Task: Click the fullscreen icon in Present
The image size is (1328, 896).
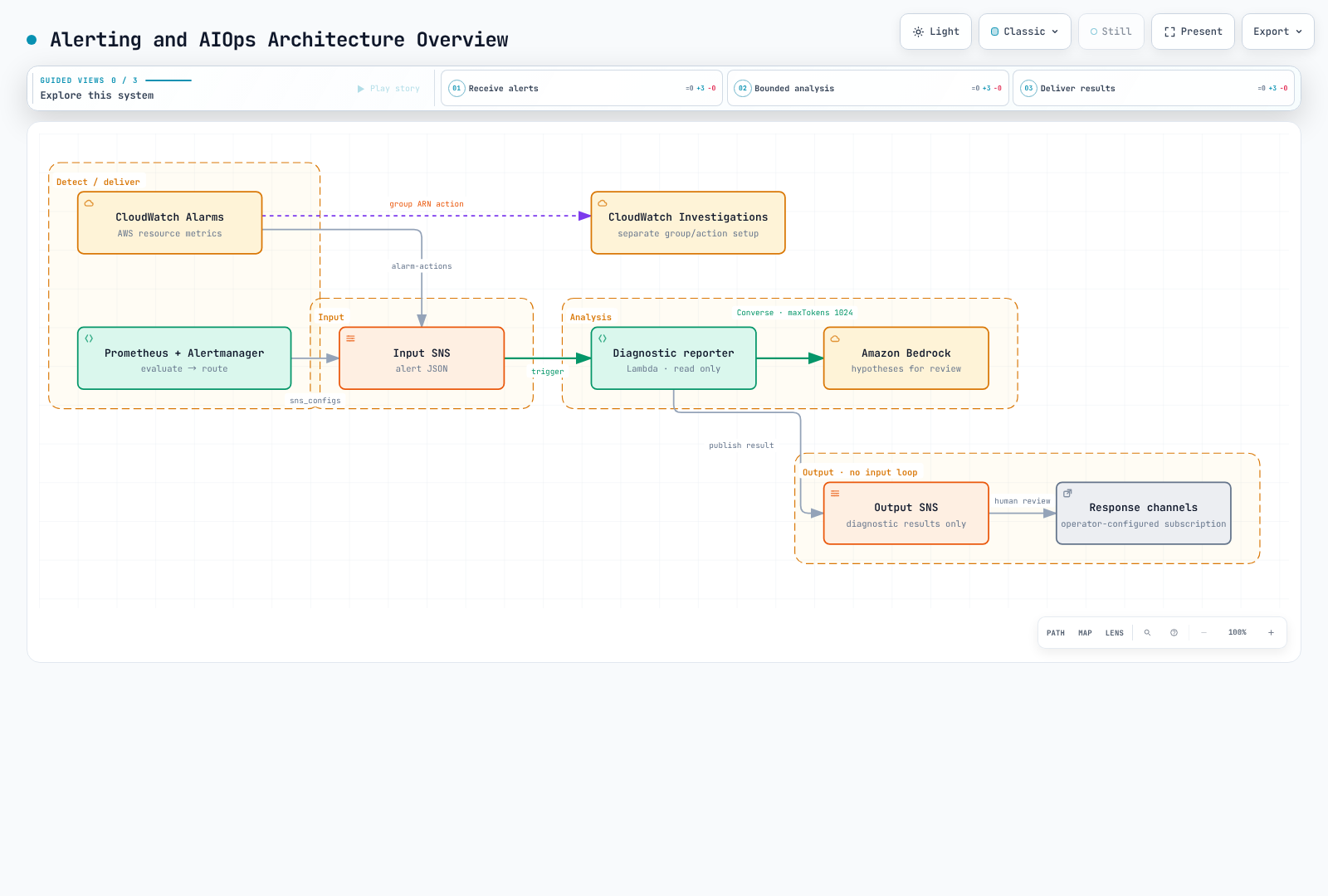Action: click(1169, 32)
